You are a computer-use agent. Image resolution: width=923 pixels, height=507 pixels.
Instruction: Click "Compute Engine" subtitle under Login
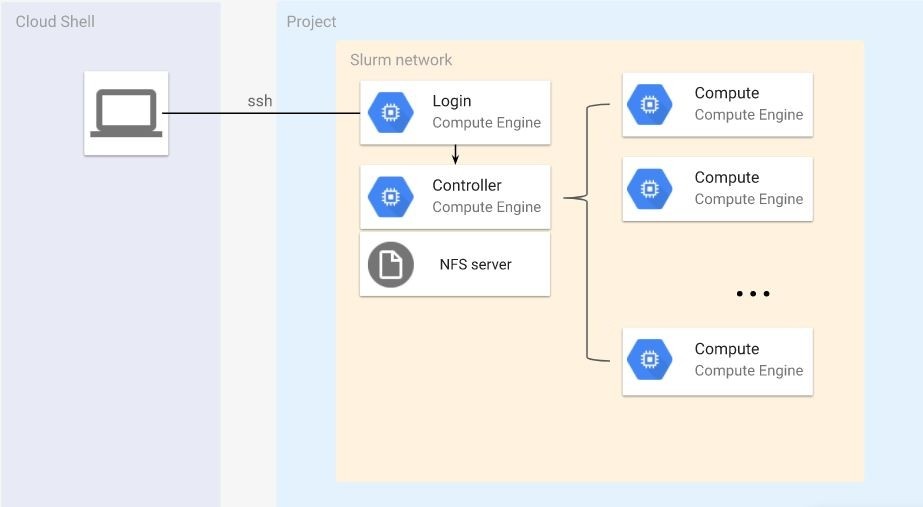tap(486, 122)
